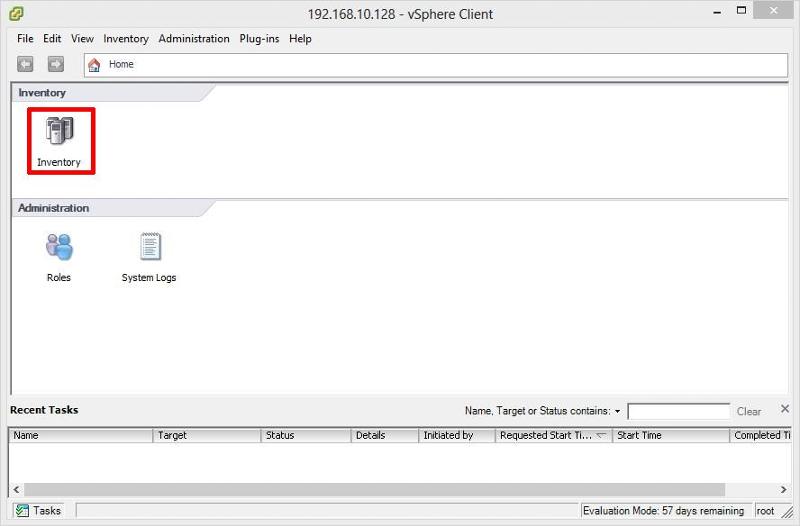Click the Recent Tasks panel title
The width and height of the screenshot is (800, 526).
coord(44,410)
